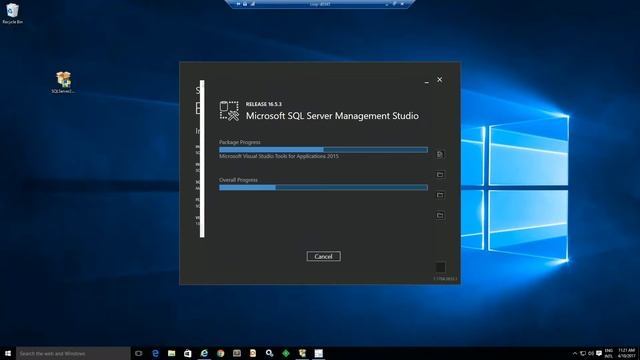640x360 pixels.
Task: Open the Windows Store taskbar icon
Action: click(x=188, y=353)
